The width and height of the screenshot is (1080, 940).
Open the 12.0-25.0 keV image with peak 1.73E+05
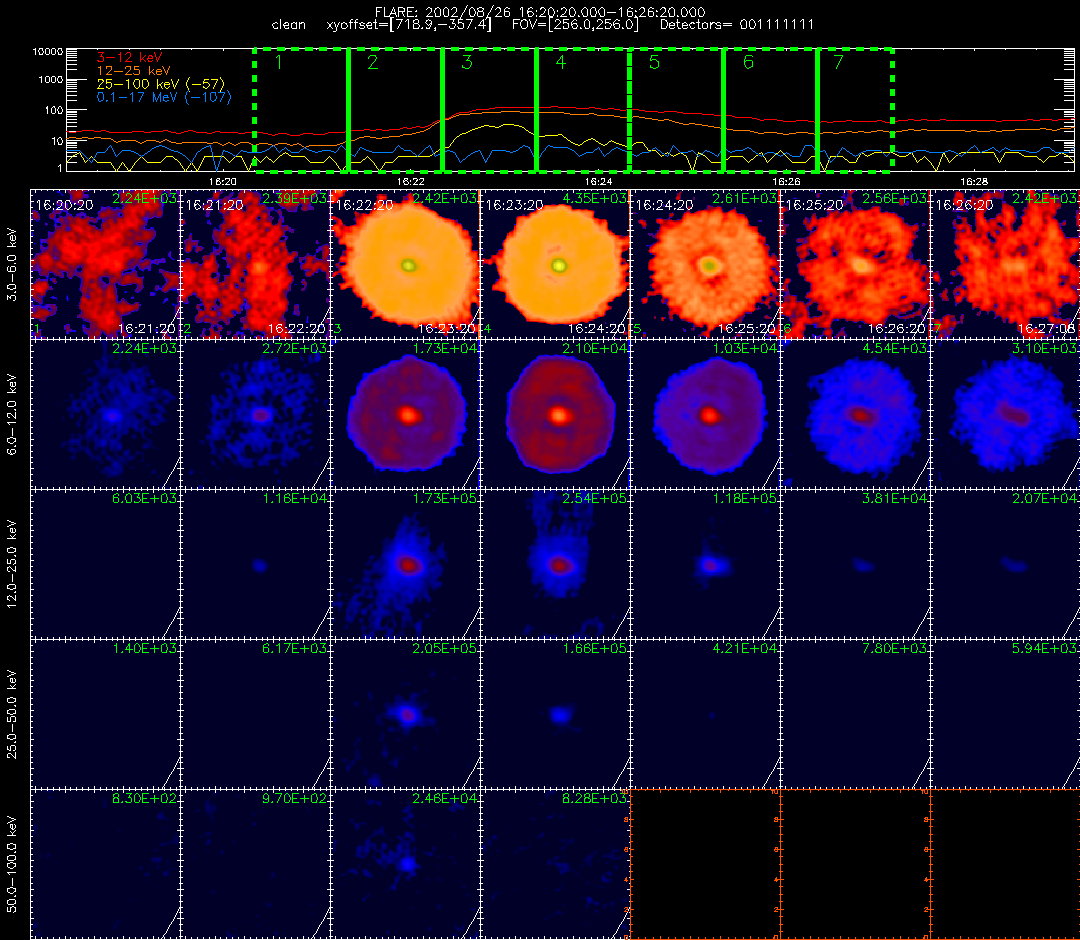406,564
